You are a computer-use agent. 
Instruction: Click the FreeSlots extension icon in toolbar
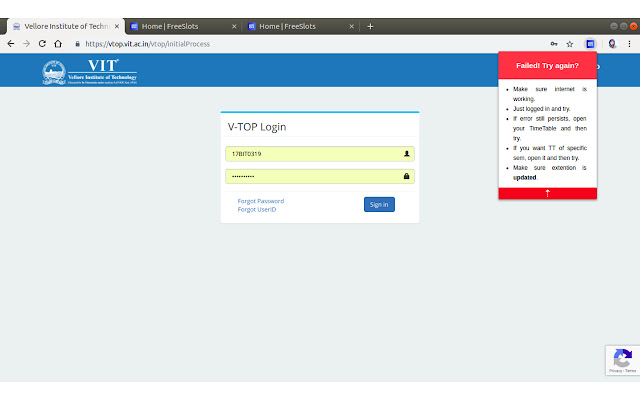point(590,44)
